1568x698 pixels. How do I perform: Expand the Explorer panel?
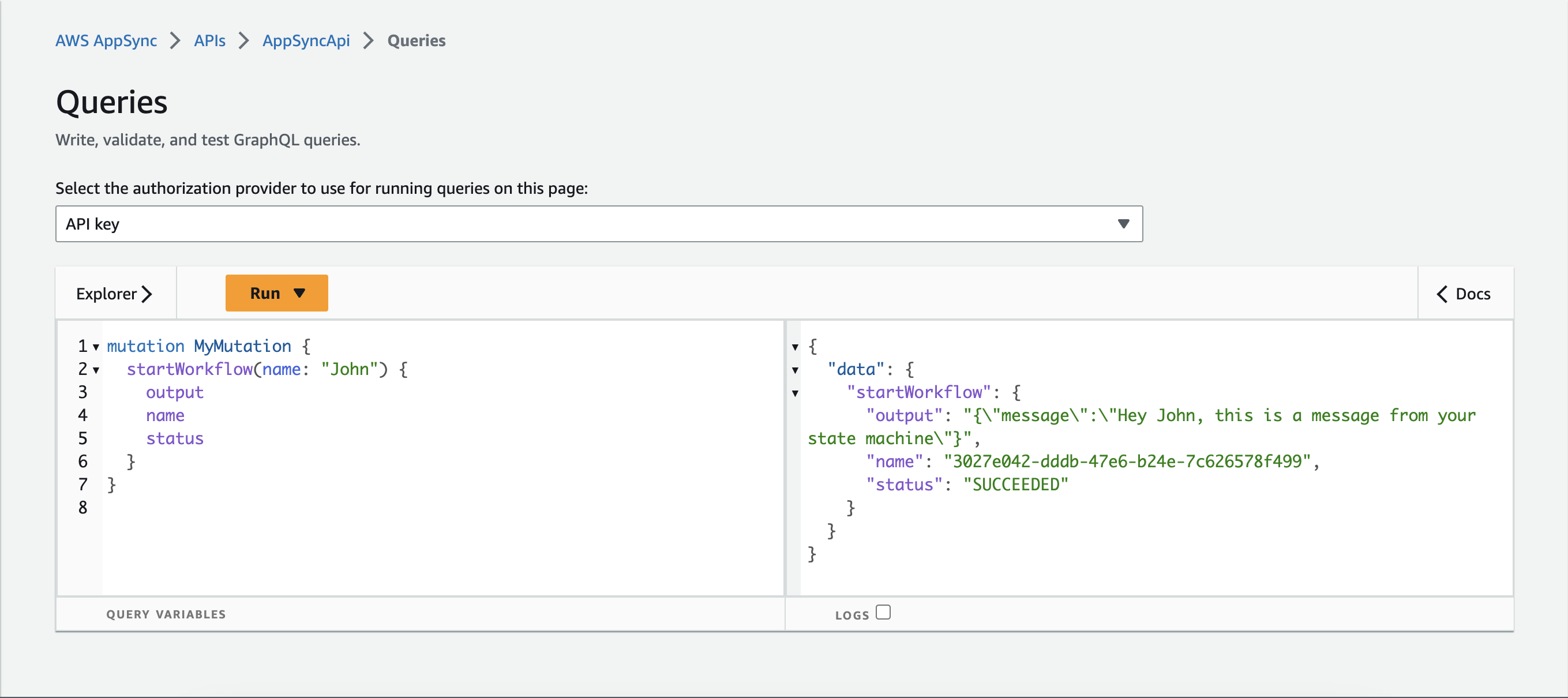[x=114, y=294]
